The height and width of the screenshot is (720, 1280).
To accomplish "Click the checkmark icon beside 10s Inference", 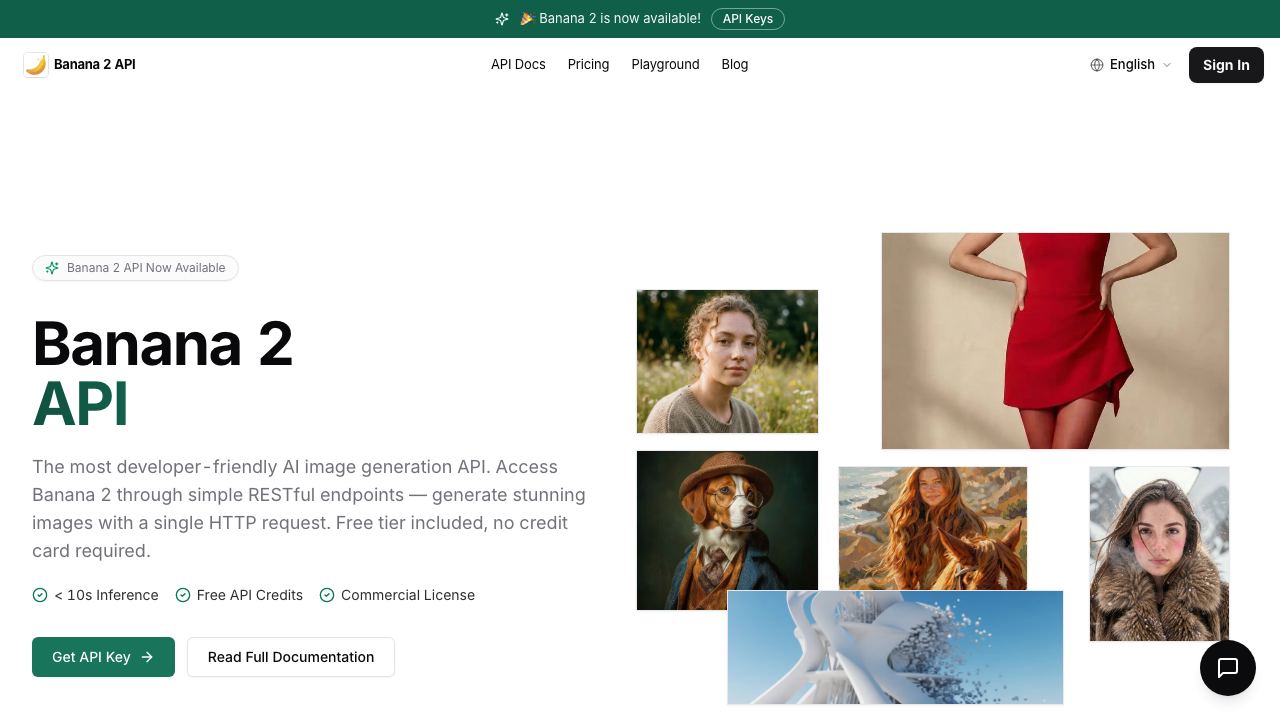I will tap(40, 595).
